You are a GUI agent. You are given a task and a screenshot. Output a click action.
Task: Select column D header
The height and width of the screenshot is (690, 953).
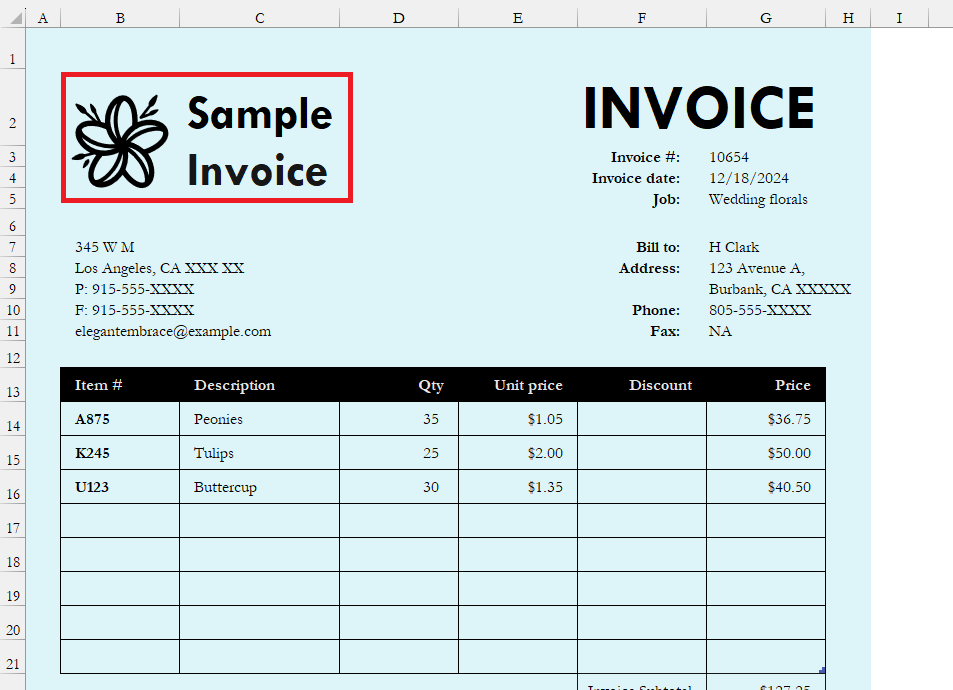pyautogui.click(x=399, y=18)
